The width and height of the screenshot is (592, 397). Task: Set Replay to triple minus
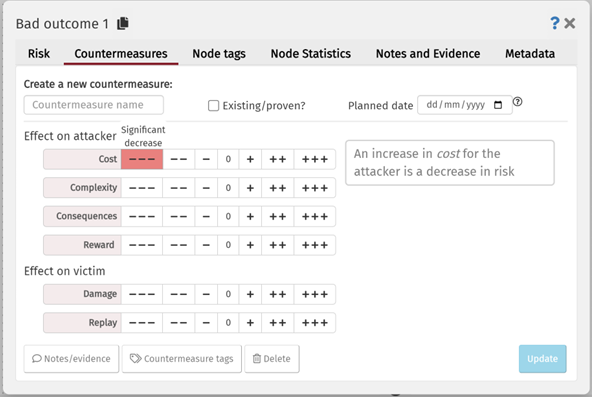click(142, 323)
